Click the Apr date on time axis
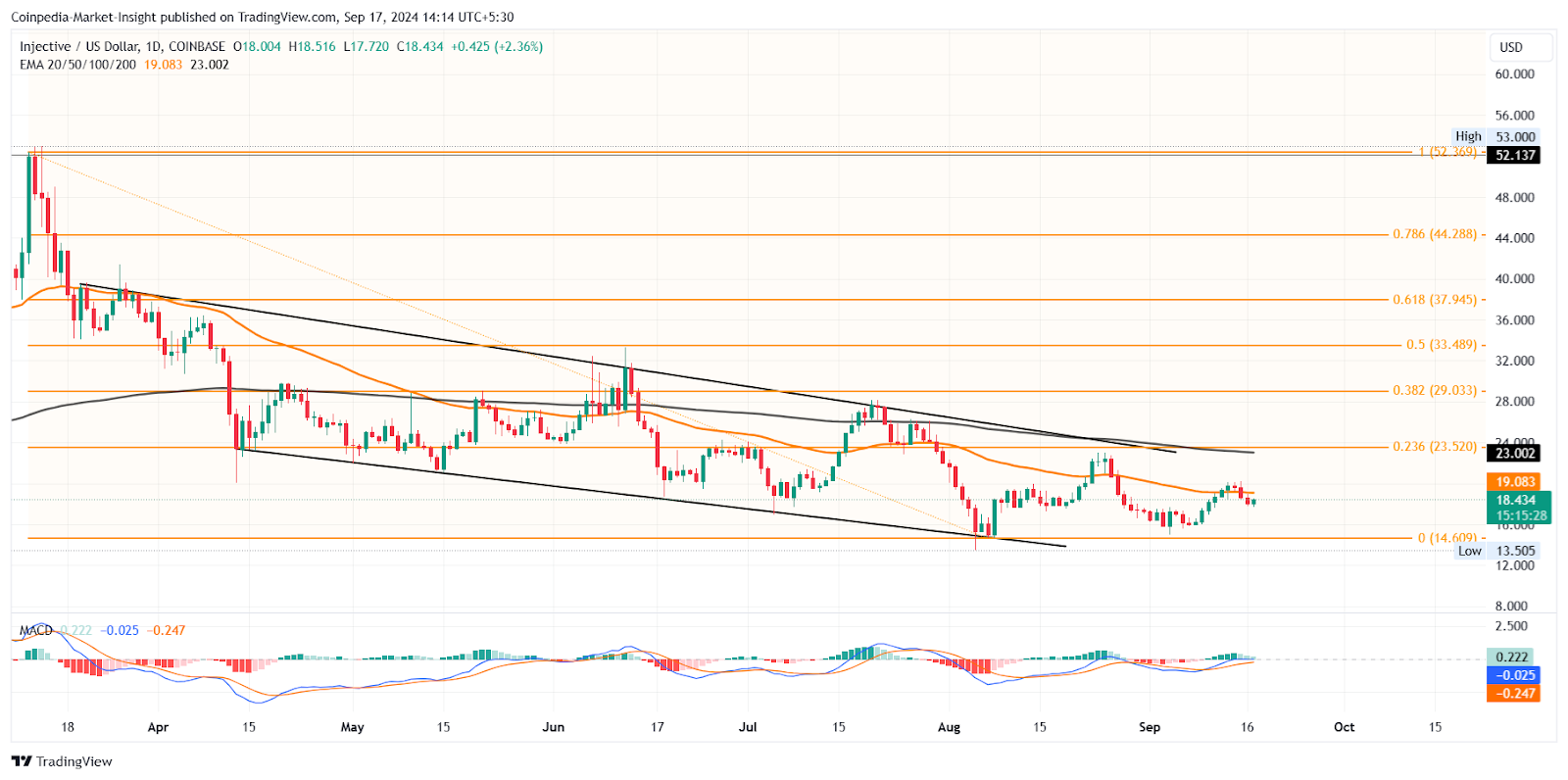This screenshot has height=780, width=1568. (x=158, y=727)
